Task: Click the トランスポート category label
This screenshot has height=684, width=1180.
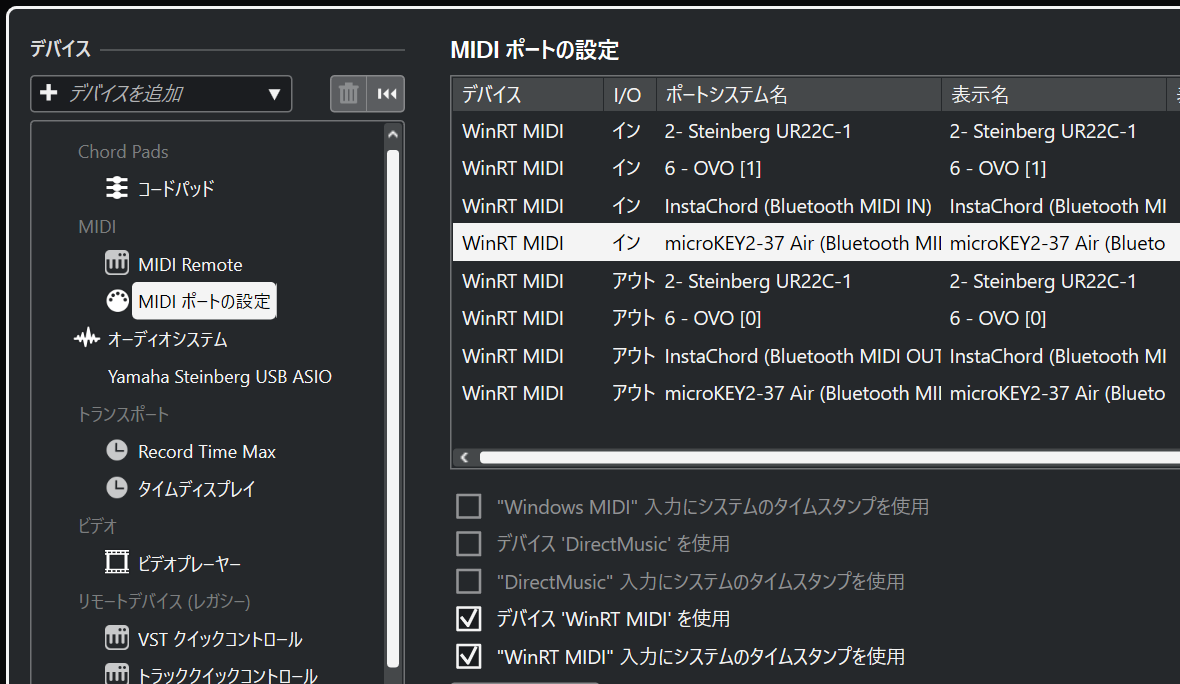Action: pyautogui.click(x=123, y=414)
